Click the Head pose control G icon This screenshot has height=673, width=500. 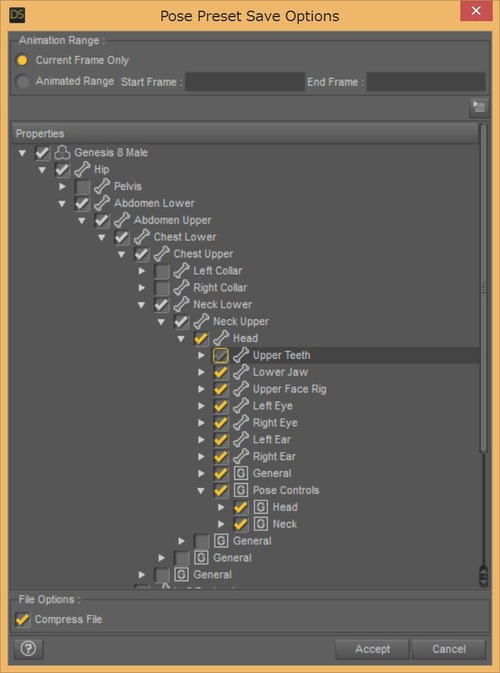coord(261,507)
